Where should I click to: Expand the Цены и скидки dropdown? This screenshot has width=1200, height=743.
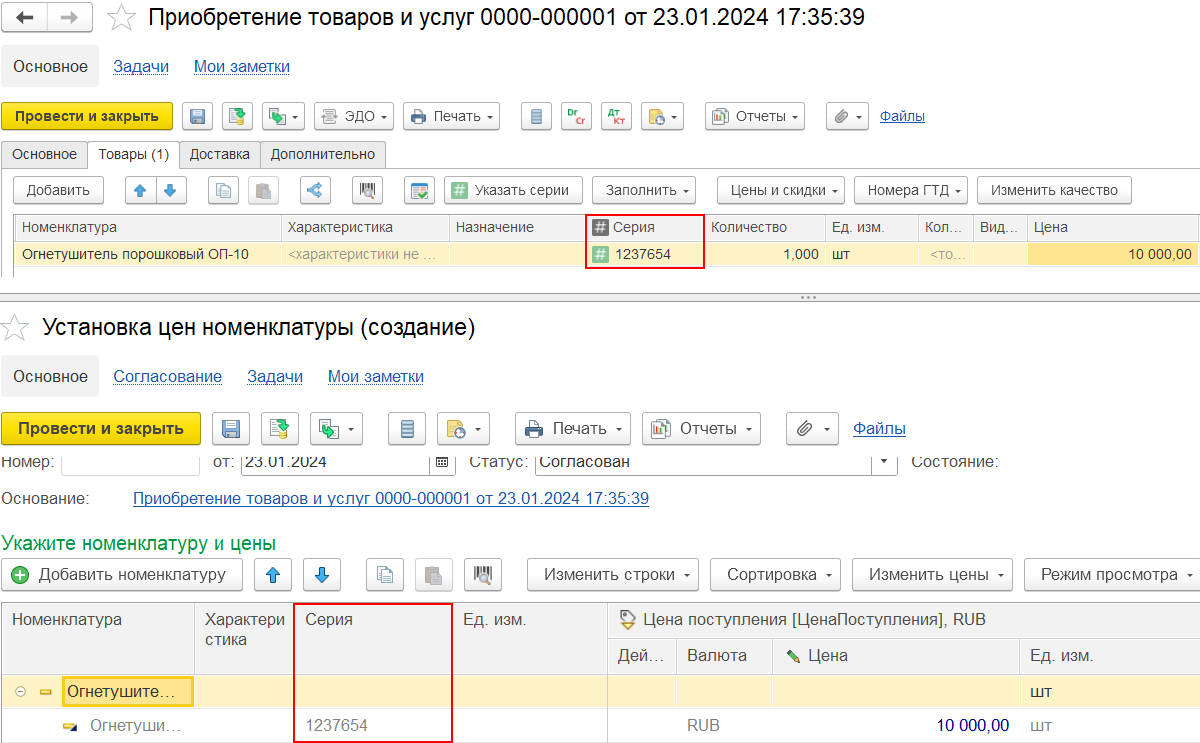pos(781,190)
